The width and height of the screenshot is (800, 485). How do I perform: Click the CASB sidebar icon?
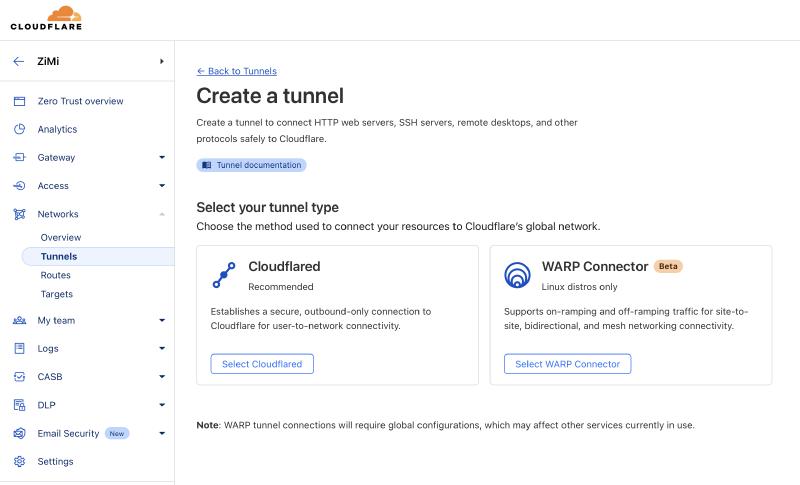pyautogui.click(x=19, y=377)
